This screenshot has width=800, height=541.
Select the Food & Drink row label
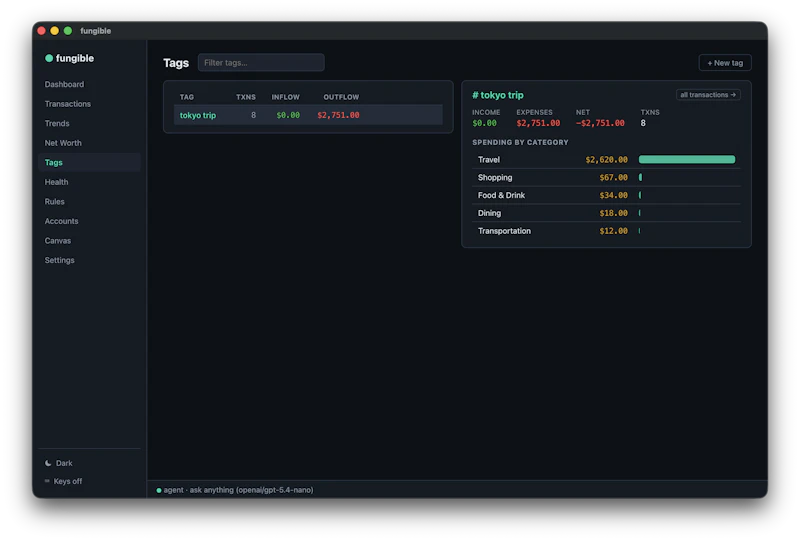click(501, 195)
